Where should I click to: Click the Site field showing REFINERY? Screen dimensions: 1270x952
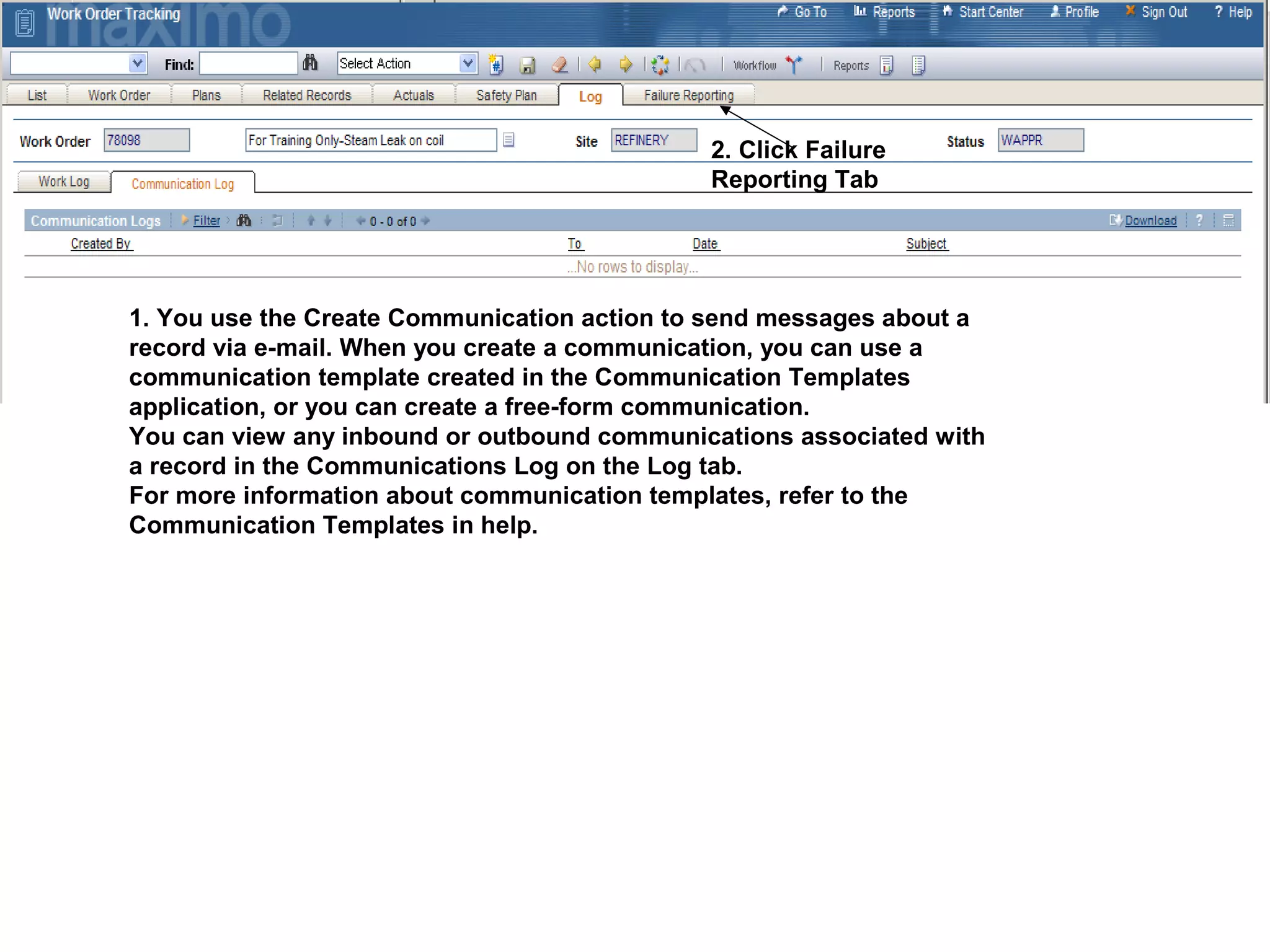(x=654, y=140)
